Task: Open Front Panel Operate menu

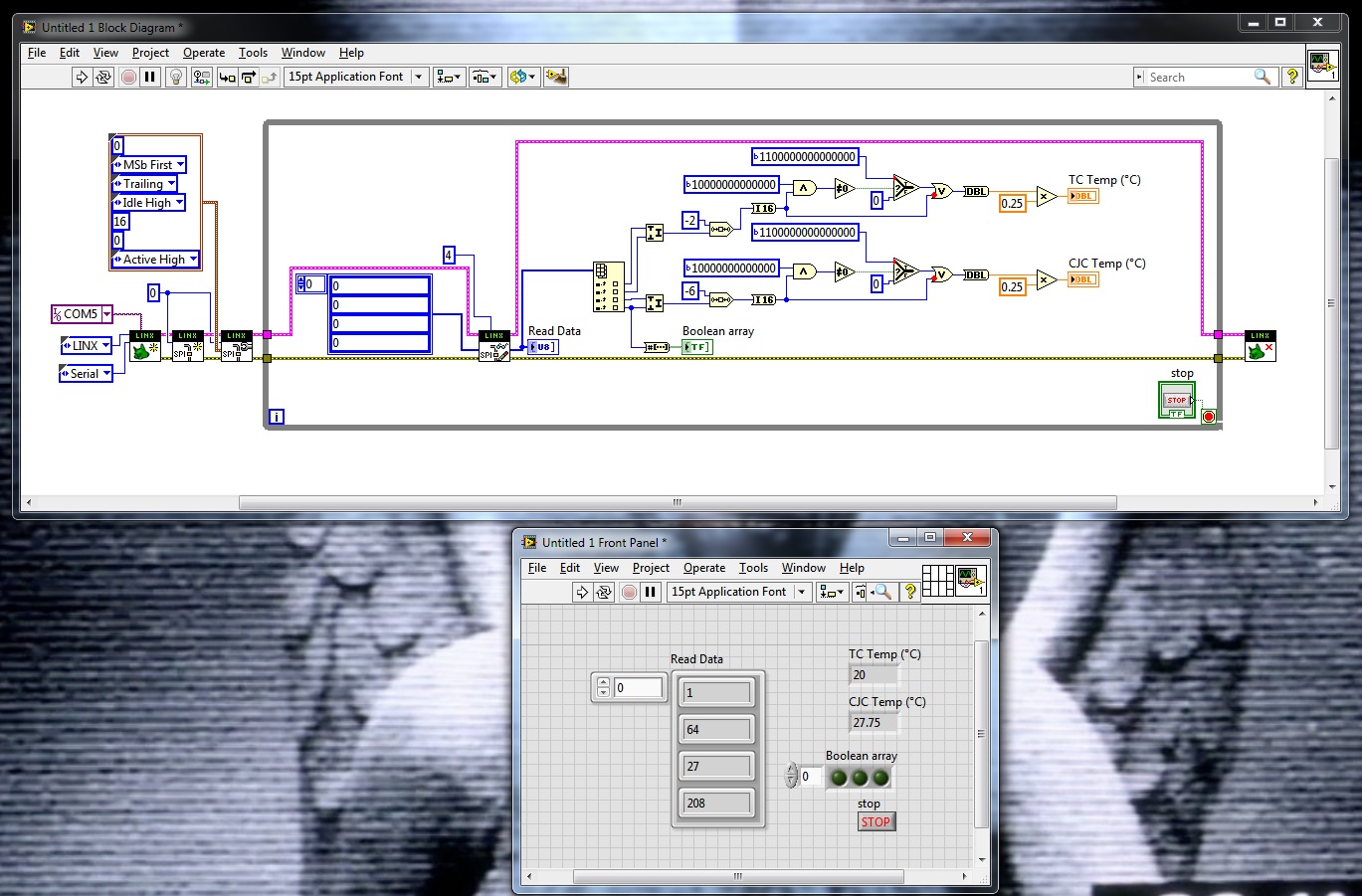Action: click(704, 568)
